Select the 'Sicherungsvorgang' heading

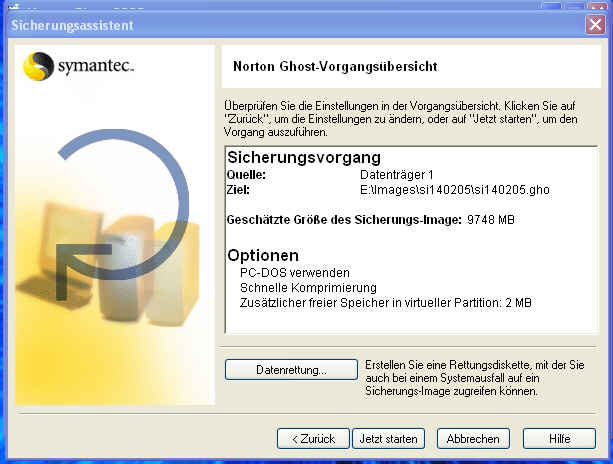tap(304, 157)
